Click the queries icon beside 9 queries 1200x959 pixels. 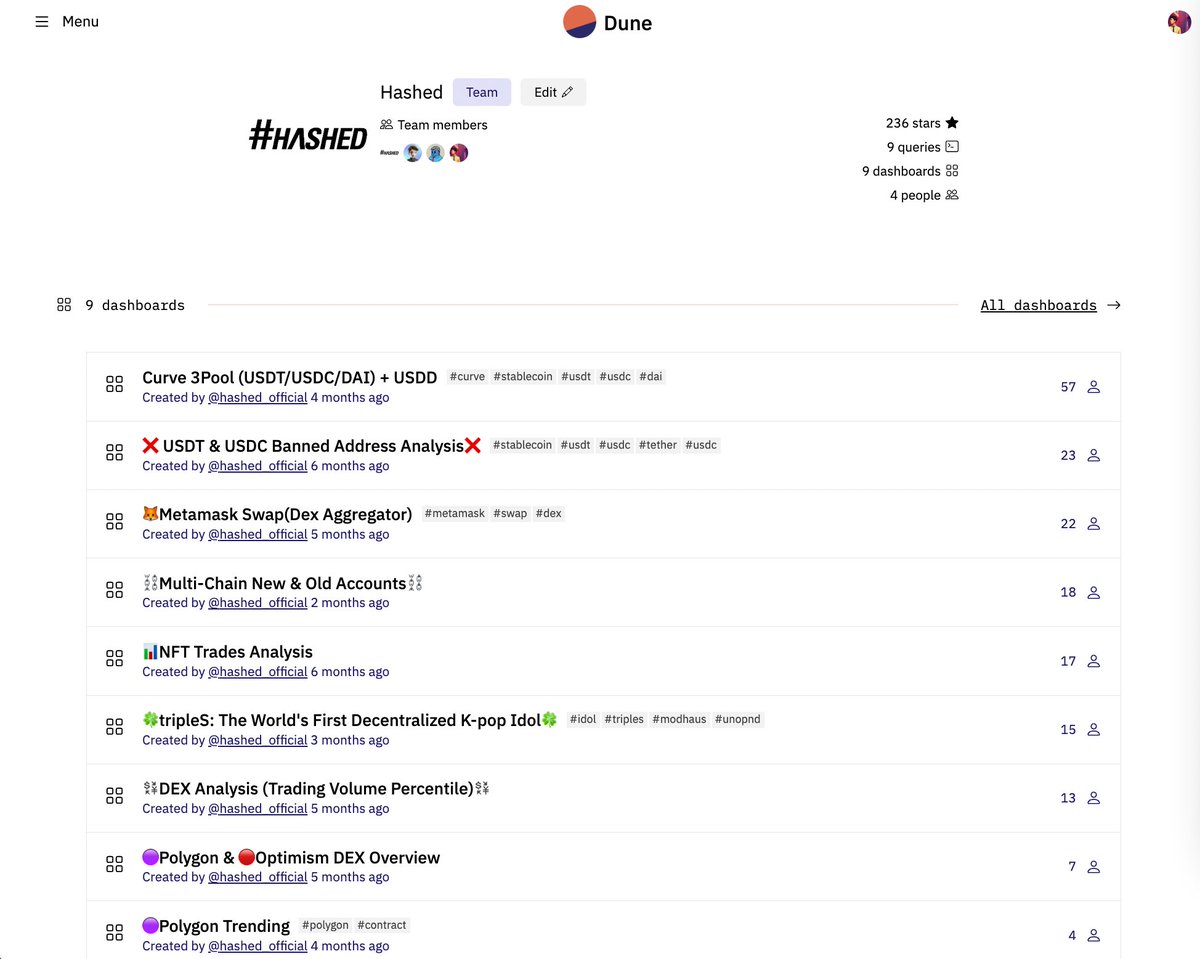coord(952,147)
